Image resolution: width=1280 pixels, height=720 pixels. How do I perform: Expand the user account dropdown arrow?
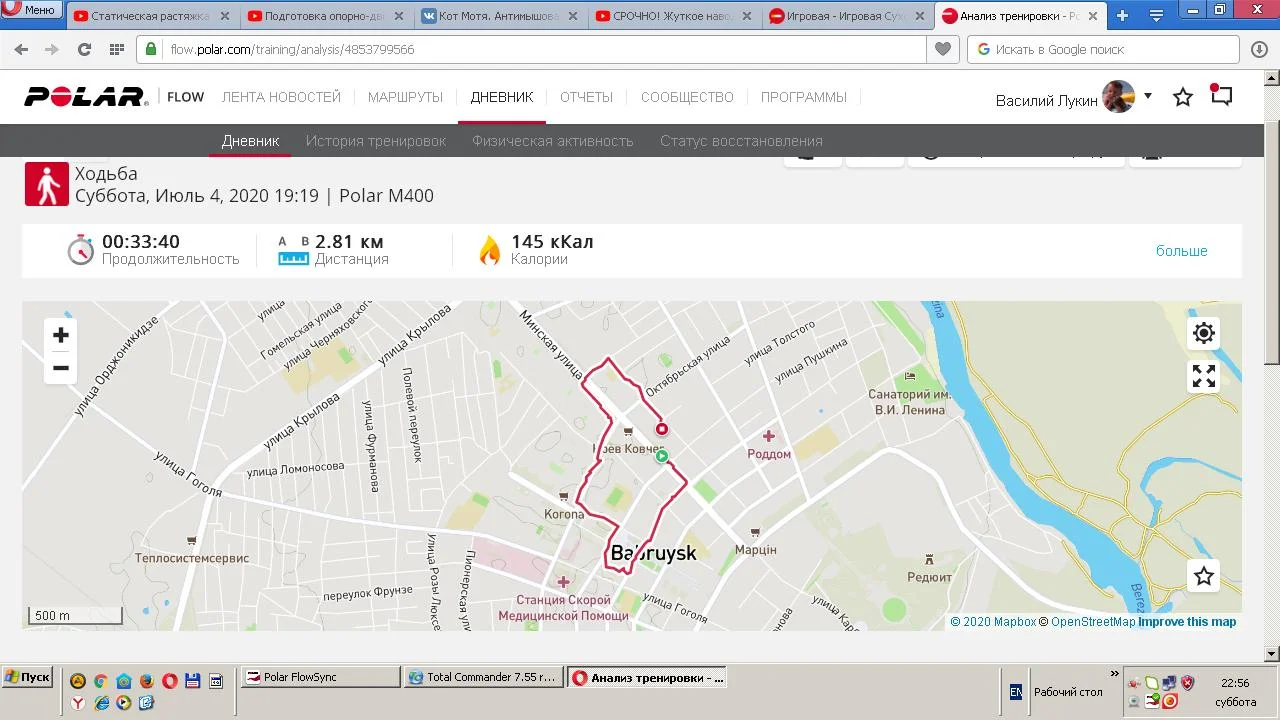pyautogui.click(x=1148, y=96)
